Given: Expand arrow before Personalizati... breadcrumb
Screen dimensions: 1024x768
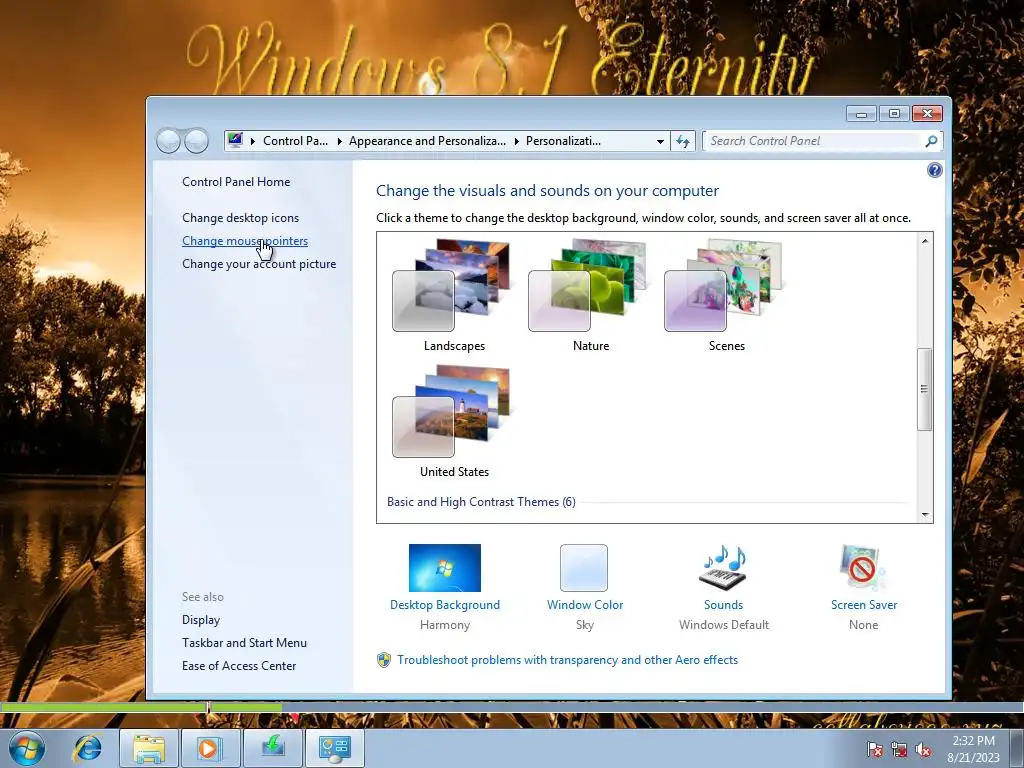Looking at the screenshot, I should 517,141.
